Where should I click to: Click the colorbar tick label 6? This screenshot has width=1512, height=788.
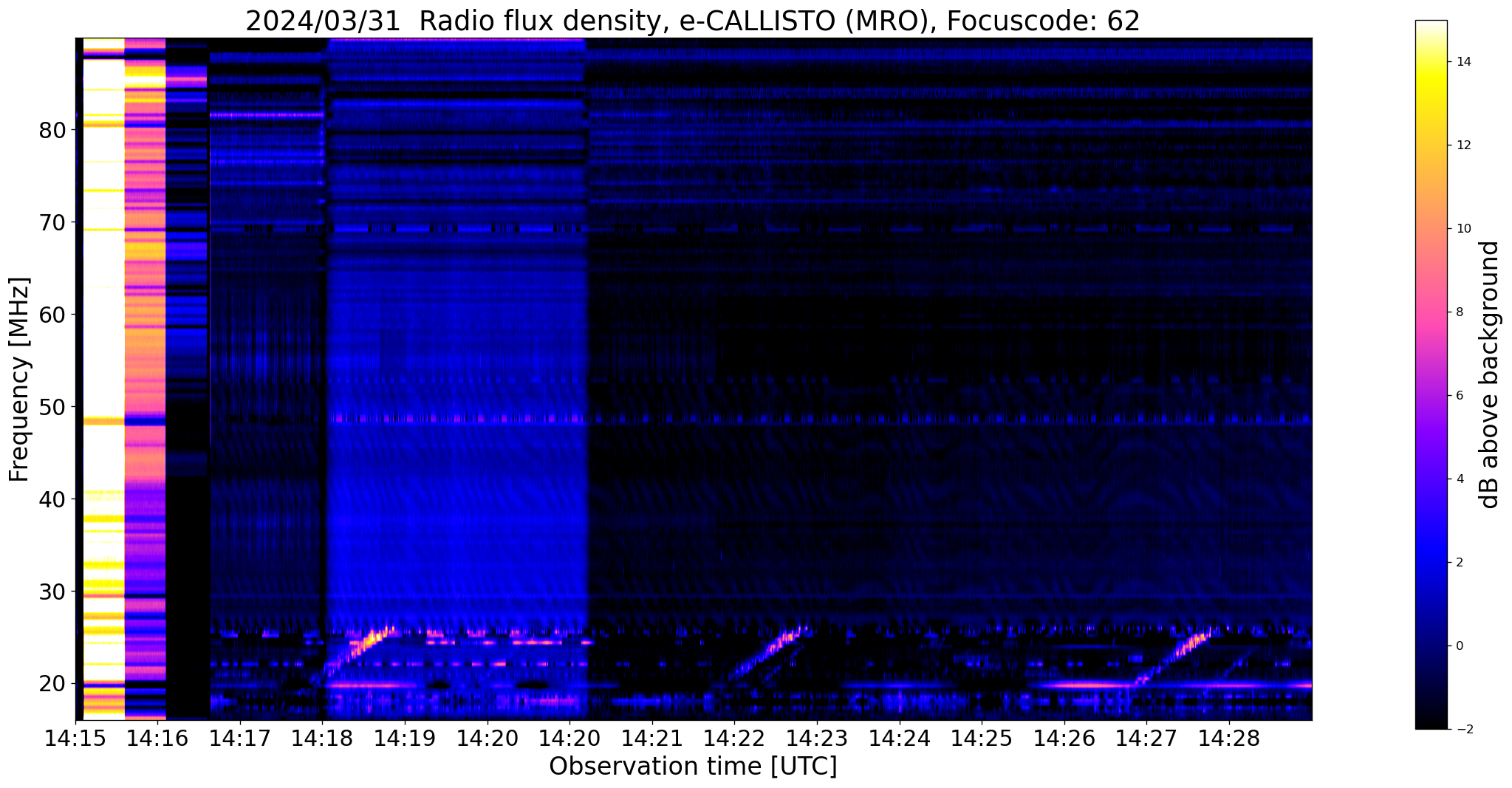point(1460,396)
